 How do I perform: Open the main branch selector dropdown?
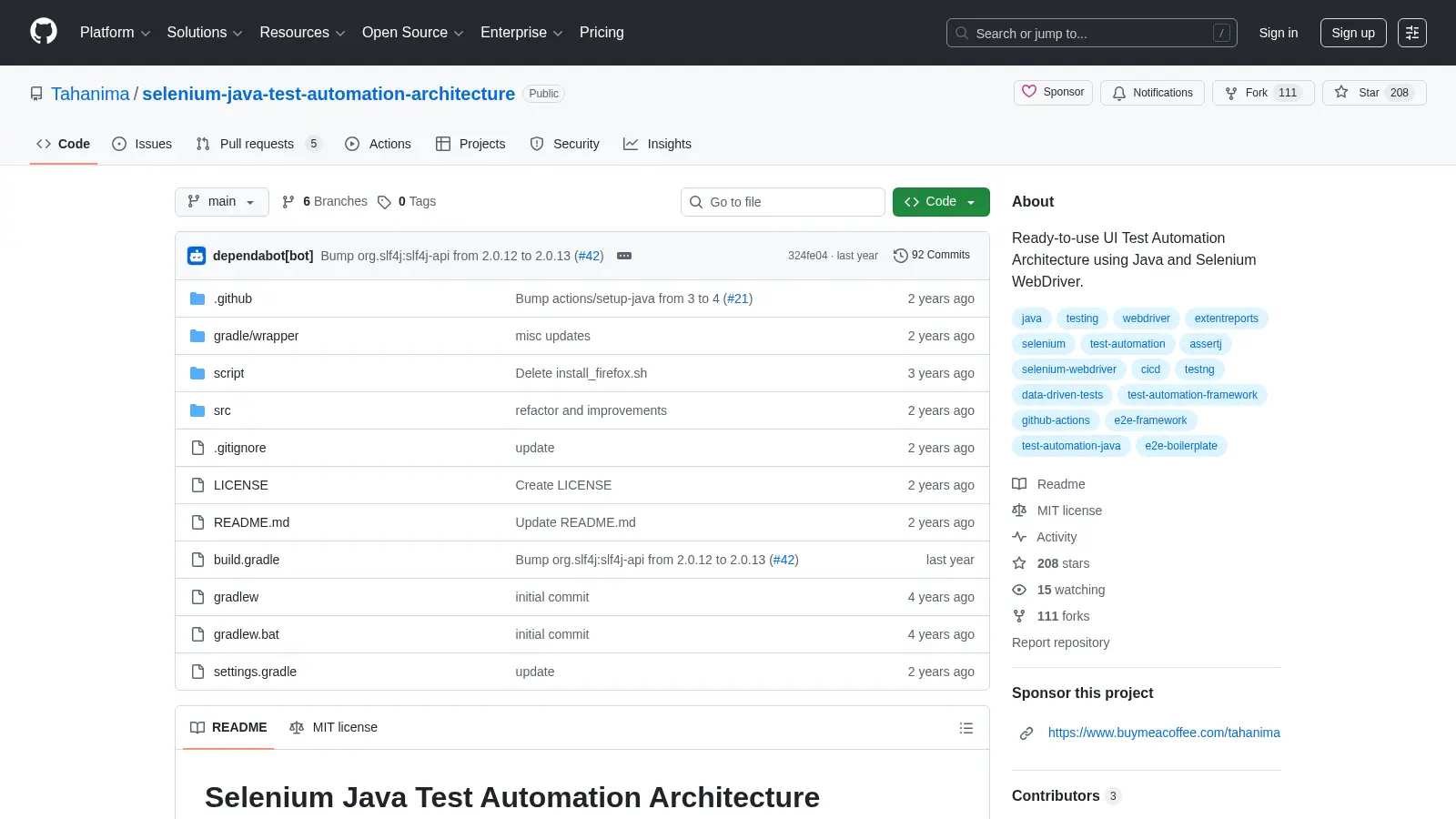click(222, 202)
